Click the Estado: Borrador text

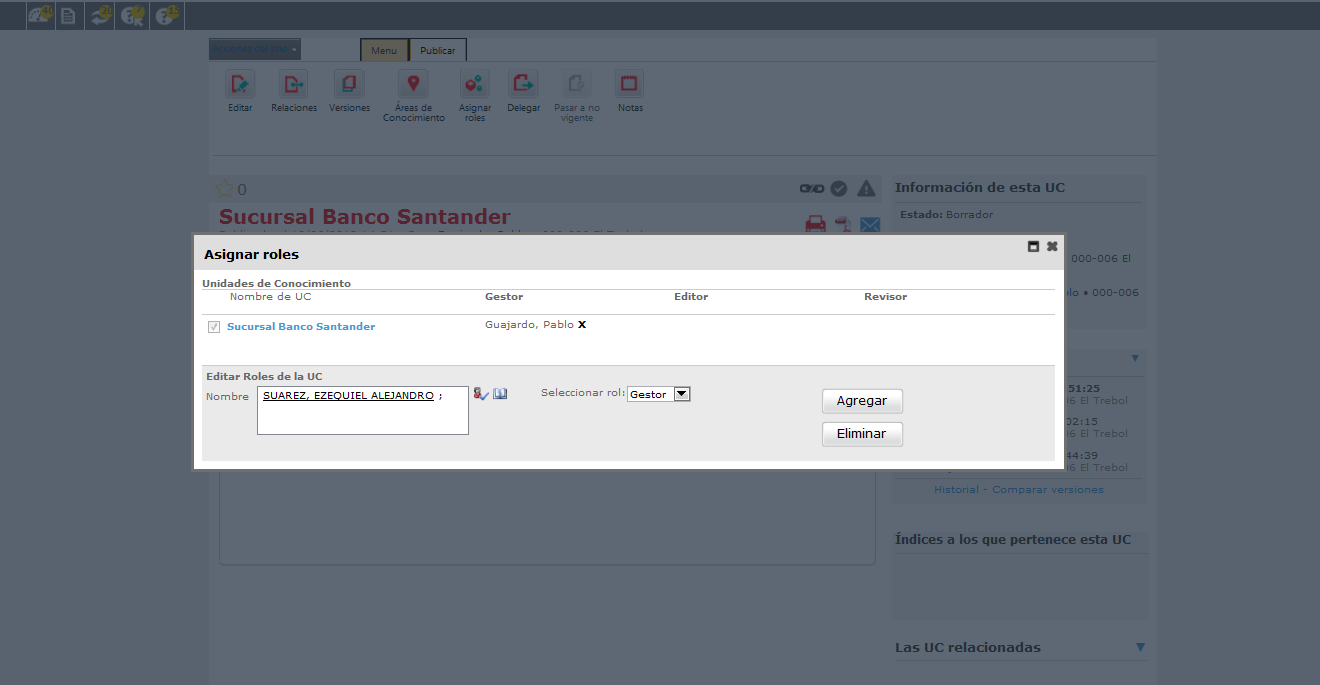946,215
